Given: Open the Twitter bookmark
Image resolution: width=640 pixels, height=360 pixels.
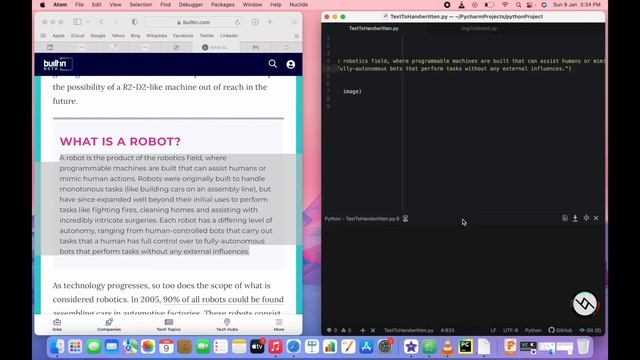Looking at the screenshot, I should coord(207,36).
